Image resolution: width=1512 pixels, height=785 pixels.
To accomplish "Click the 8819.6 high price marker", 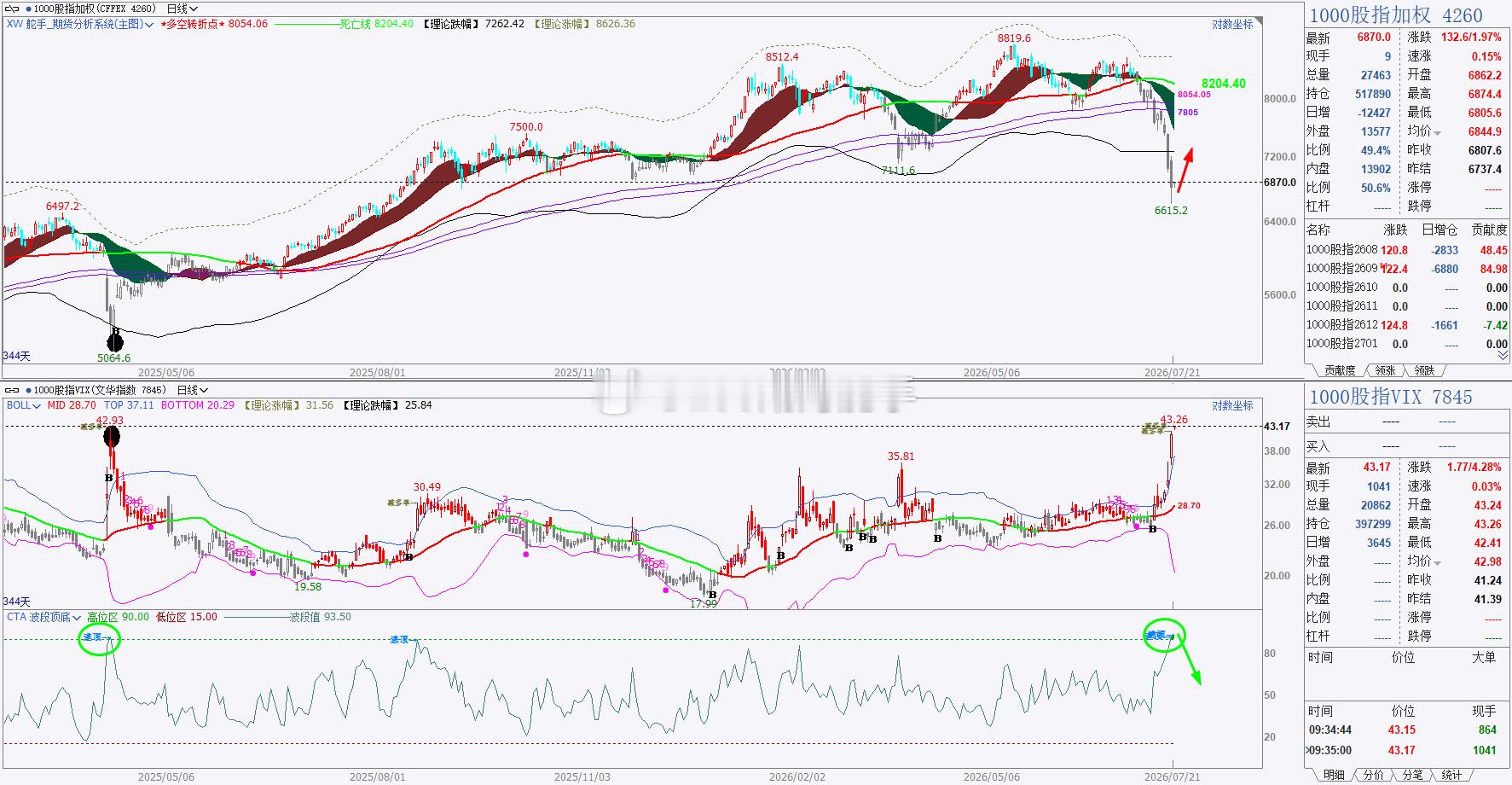I will [x=1014, y=38].
